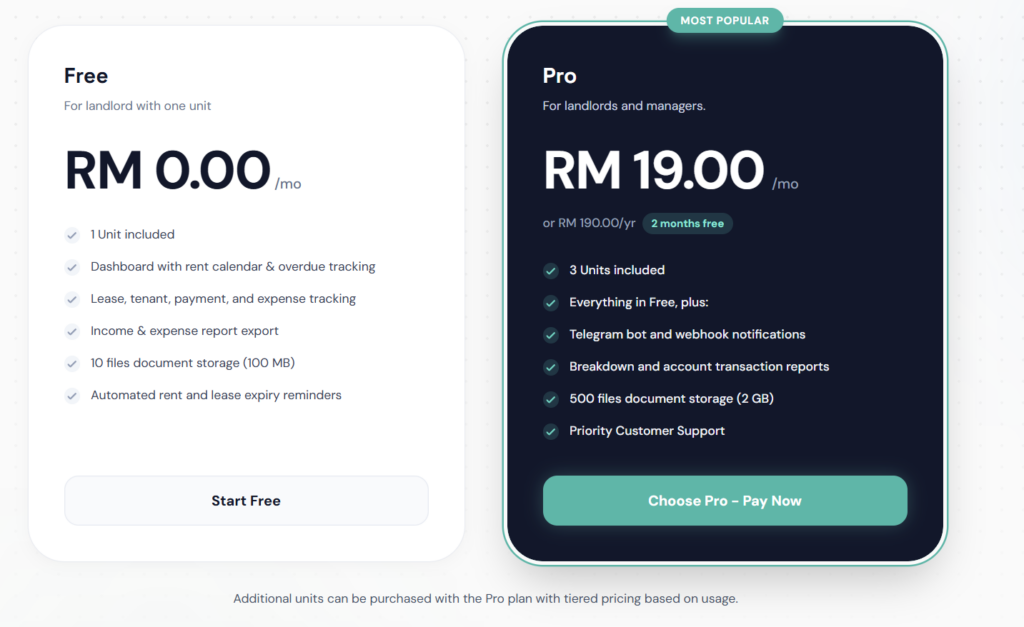1024x627 pixels.
Task: Toggle the check for "Lease, tenant, payment, and expense tracking"
Action: point(72,299)
